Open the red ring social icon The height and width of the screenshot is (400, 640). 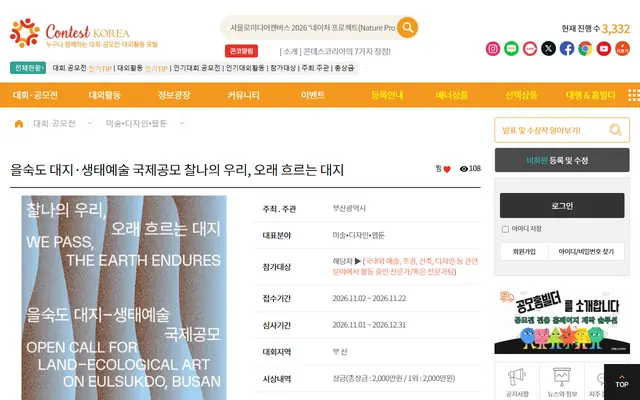pos(530,49)
